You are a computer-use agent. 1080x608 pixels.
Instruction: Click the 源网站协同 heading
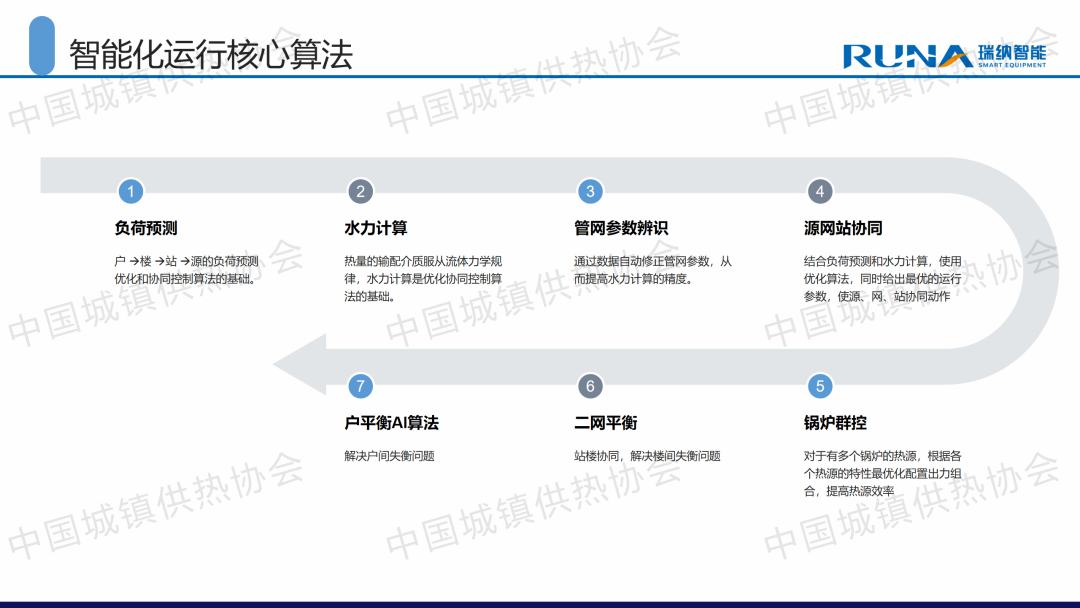[843, 228]
